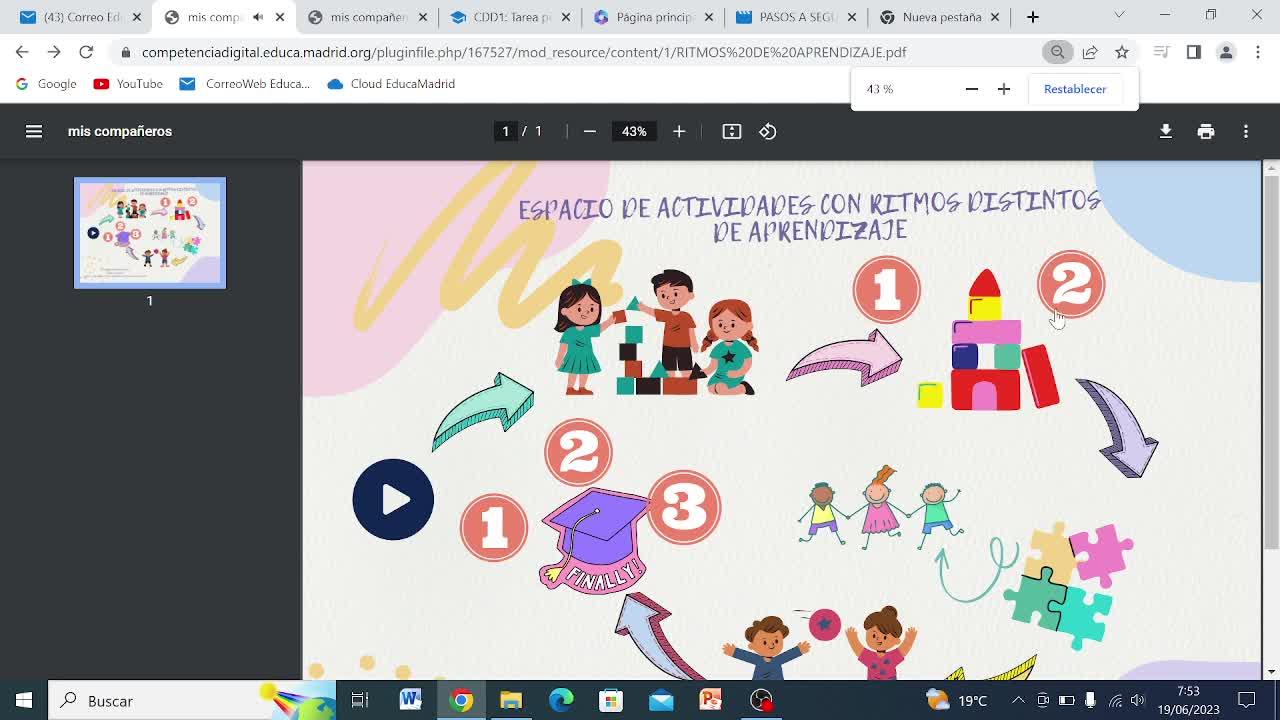Screen dimensions: 1280x720
Task: Share this page using the share icon
Action: [x=1090, y=52]
